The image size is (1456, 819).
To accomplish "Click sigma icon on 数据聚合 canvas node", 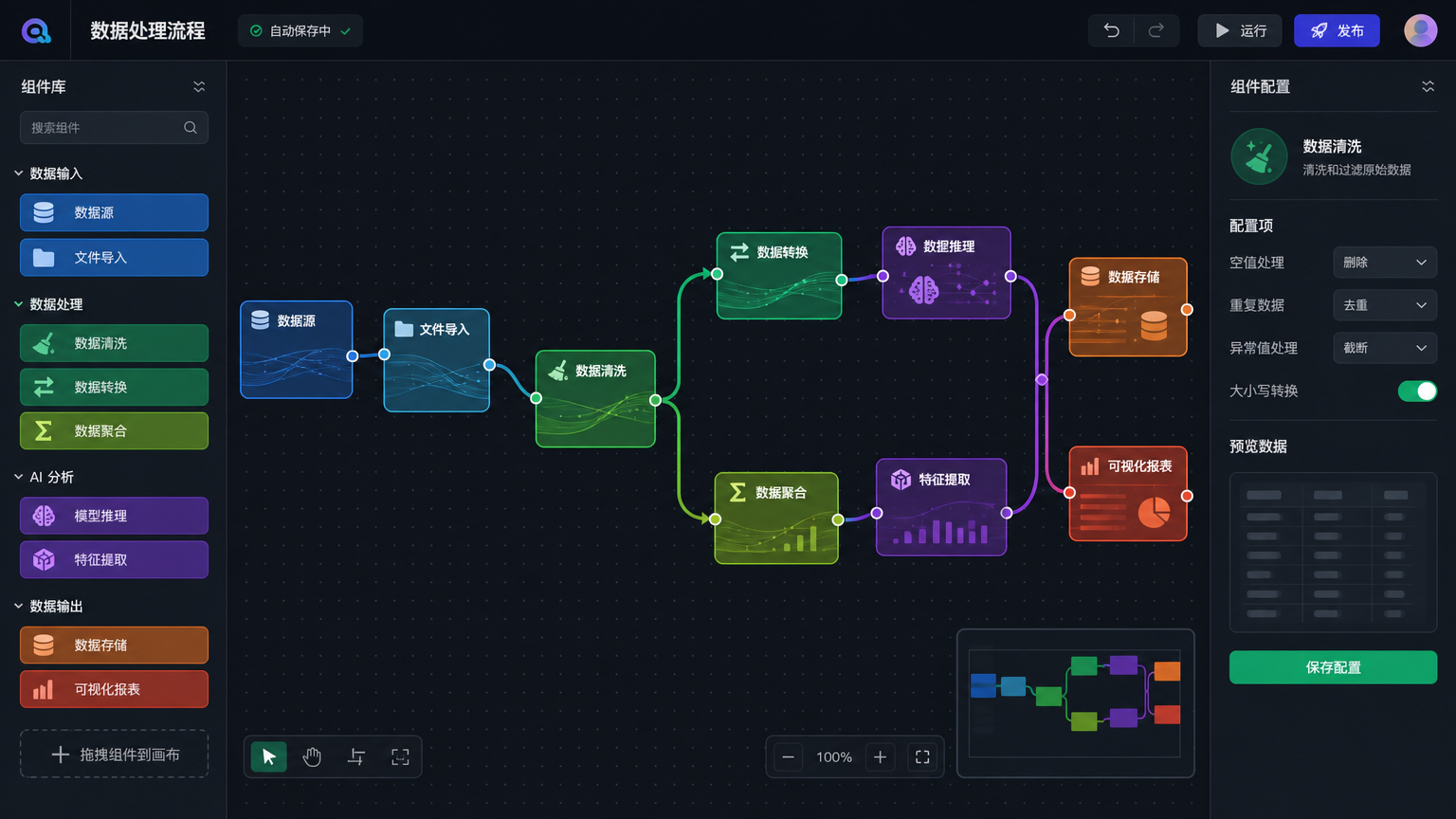I will pyautogui.click(x=737, y=492).
